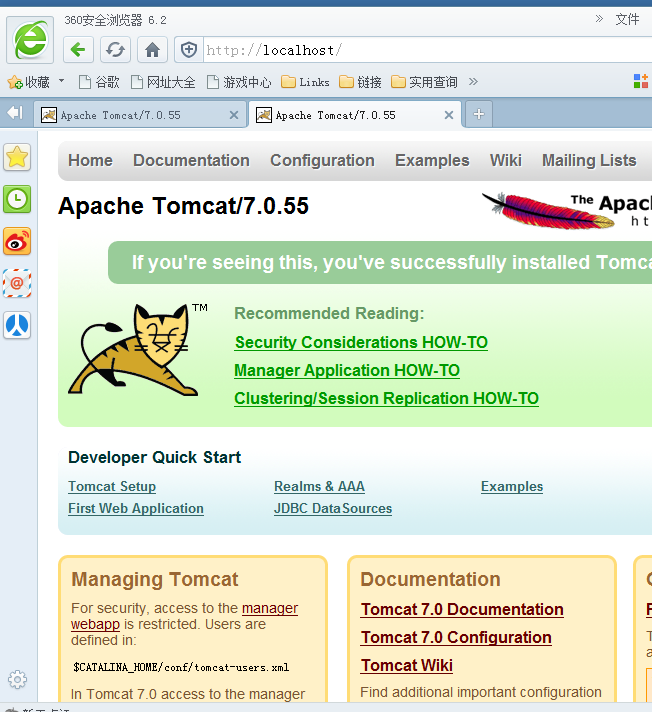Open the Documentation nav item
This screenshot has height=712, width=652.
click(191, 160)
